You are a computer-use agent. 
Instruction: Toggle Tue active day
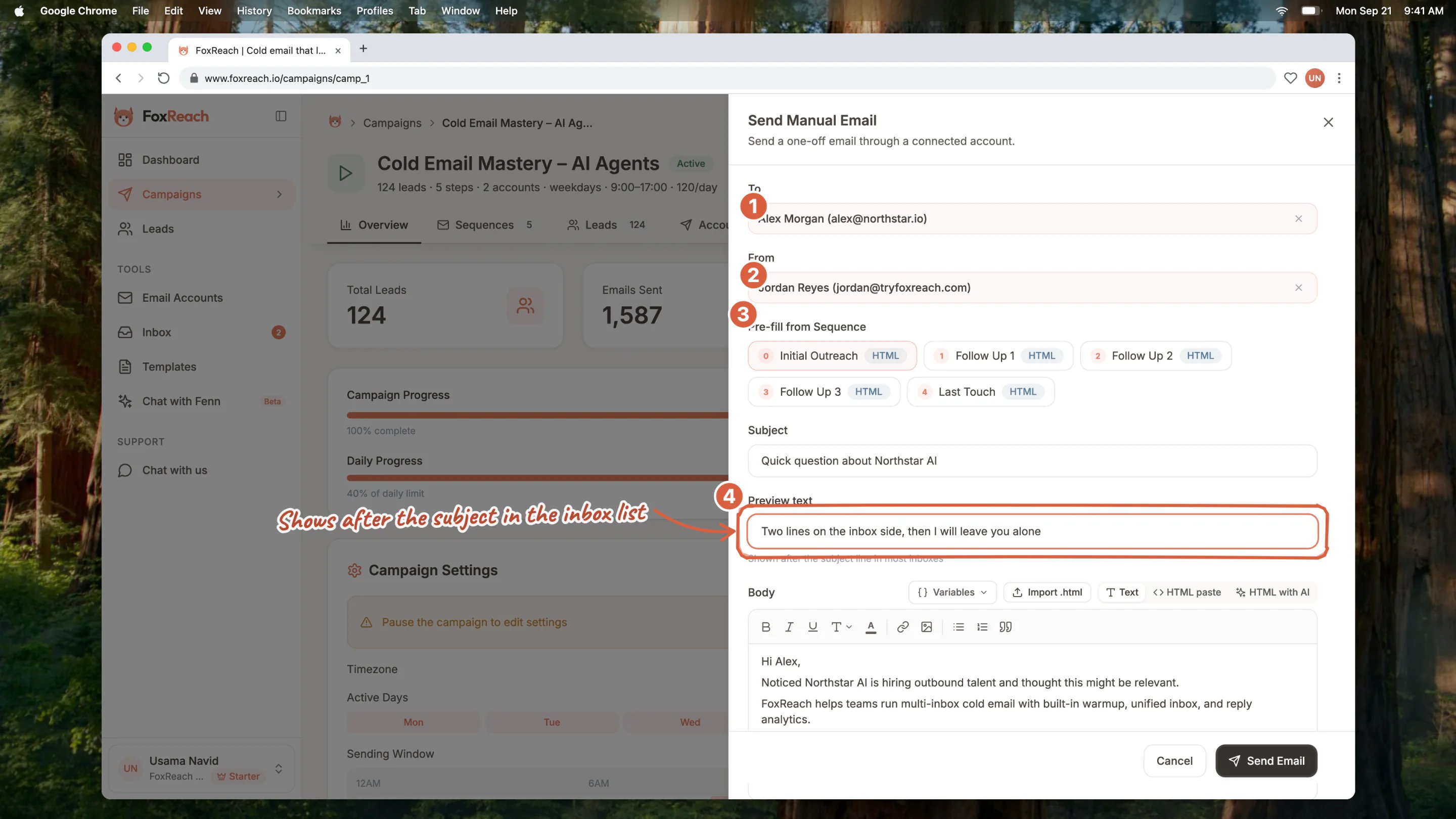pyautogui.click(x=552, y=722)
